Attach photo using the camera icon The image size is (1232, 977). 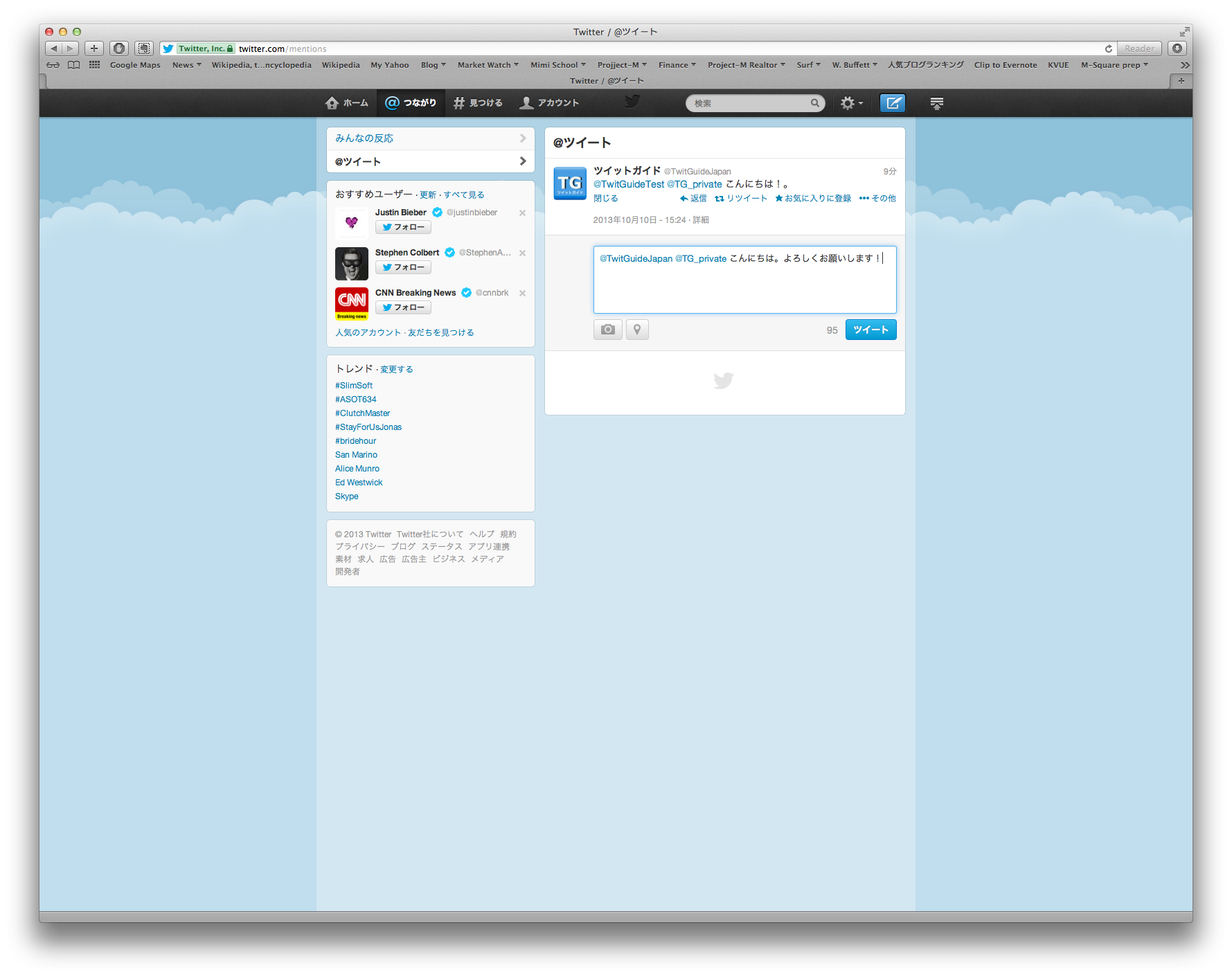(608, 330)
